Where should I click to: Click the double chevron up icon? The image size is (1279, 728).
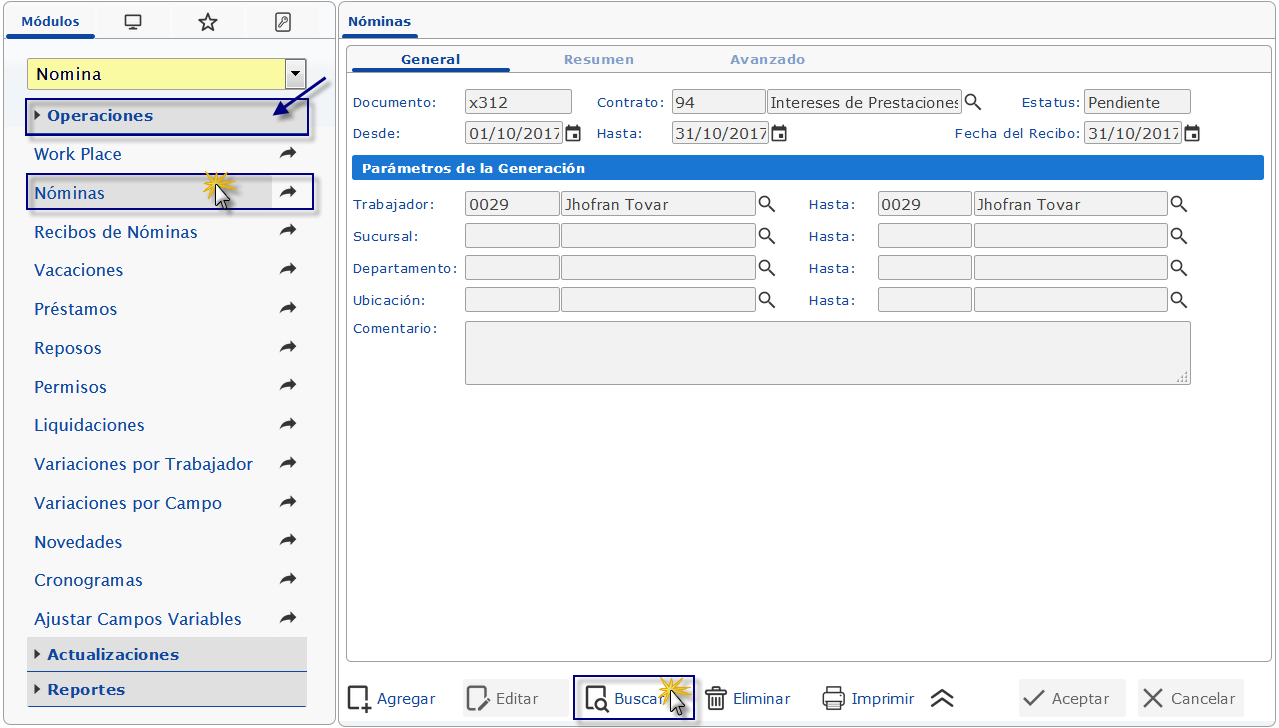(942, 699)
